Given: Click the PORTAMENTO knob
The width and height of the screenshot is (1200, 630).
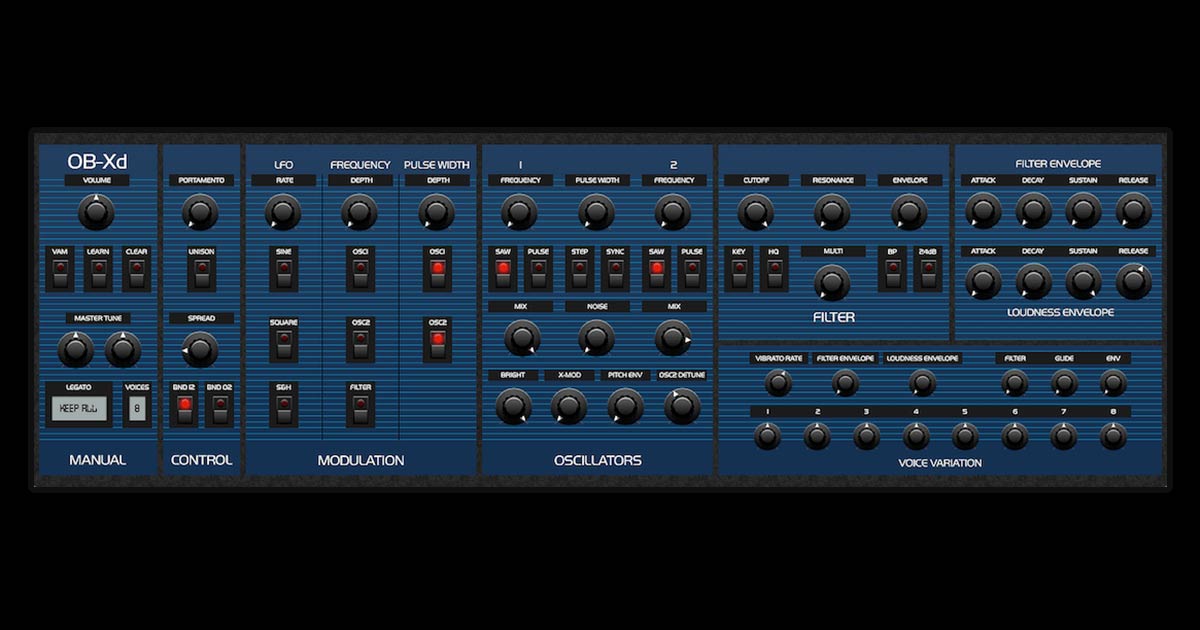Looking at the screenshot, I should (200, 212).
